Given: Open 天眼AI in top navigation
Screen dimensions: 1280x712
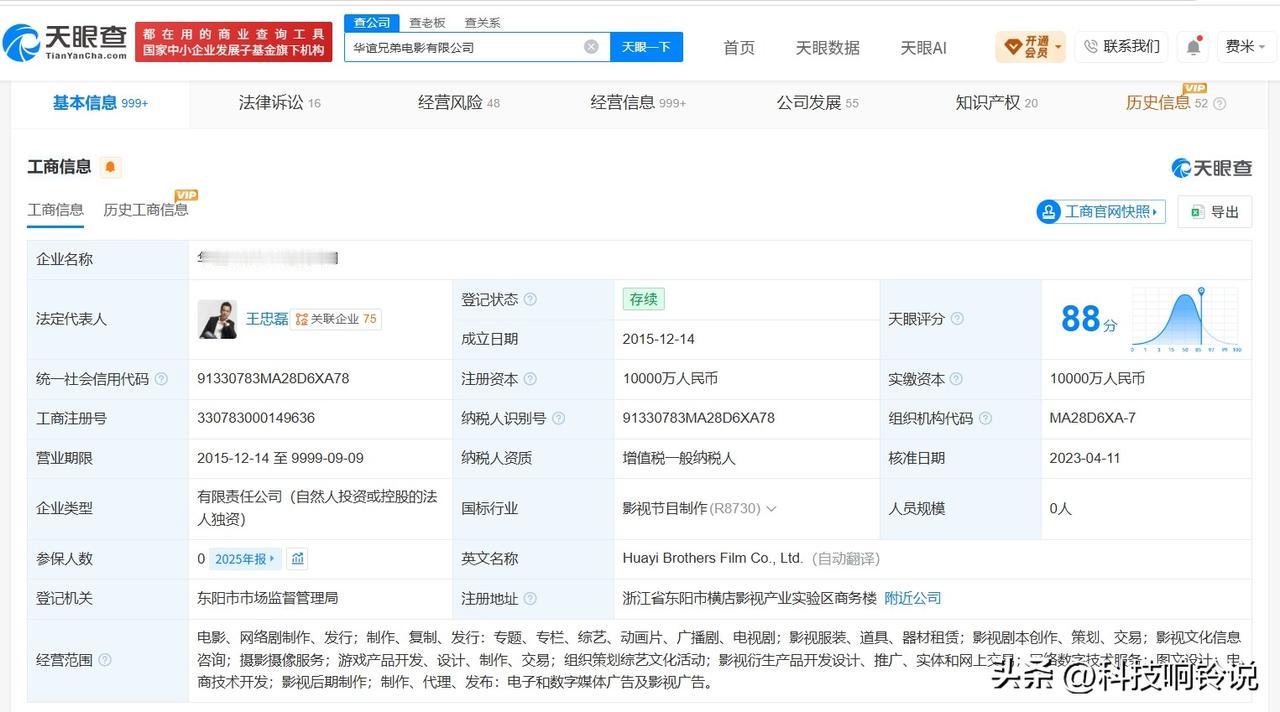Looking at the screenshot, I should pos(923,47).
